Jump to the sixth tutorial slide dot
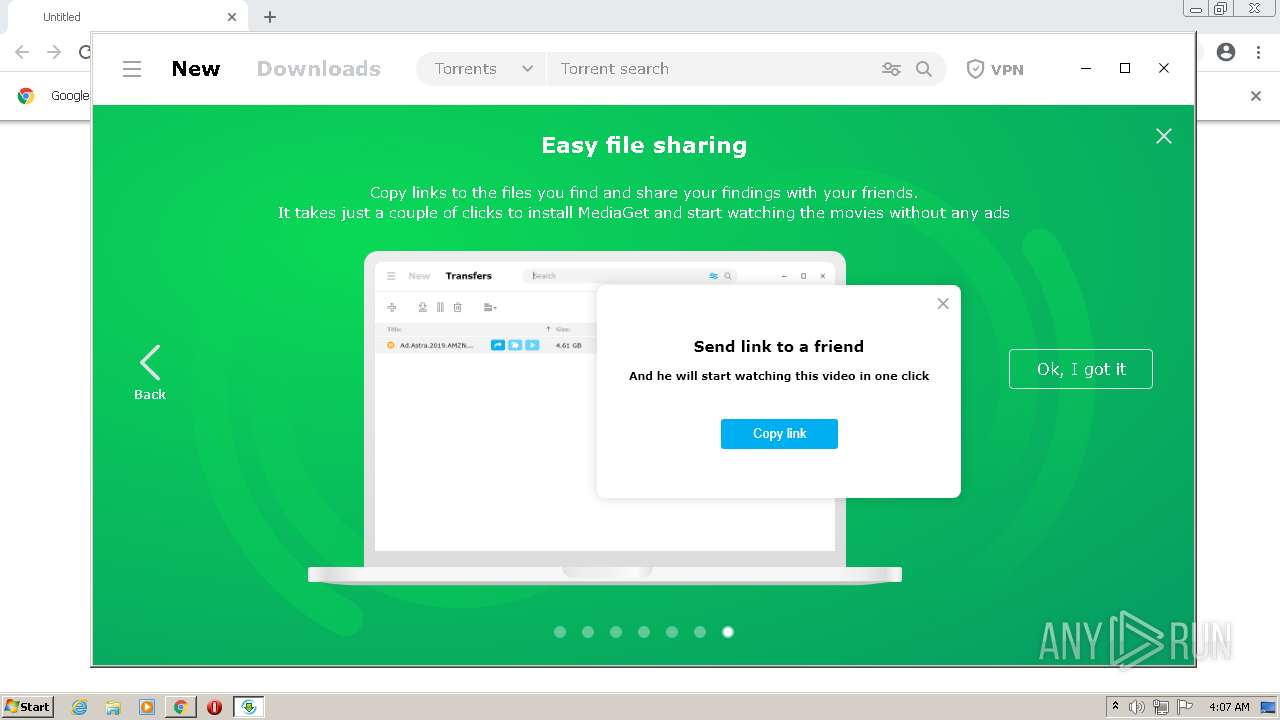 coord(700,632)
